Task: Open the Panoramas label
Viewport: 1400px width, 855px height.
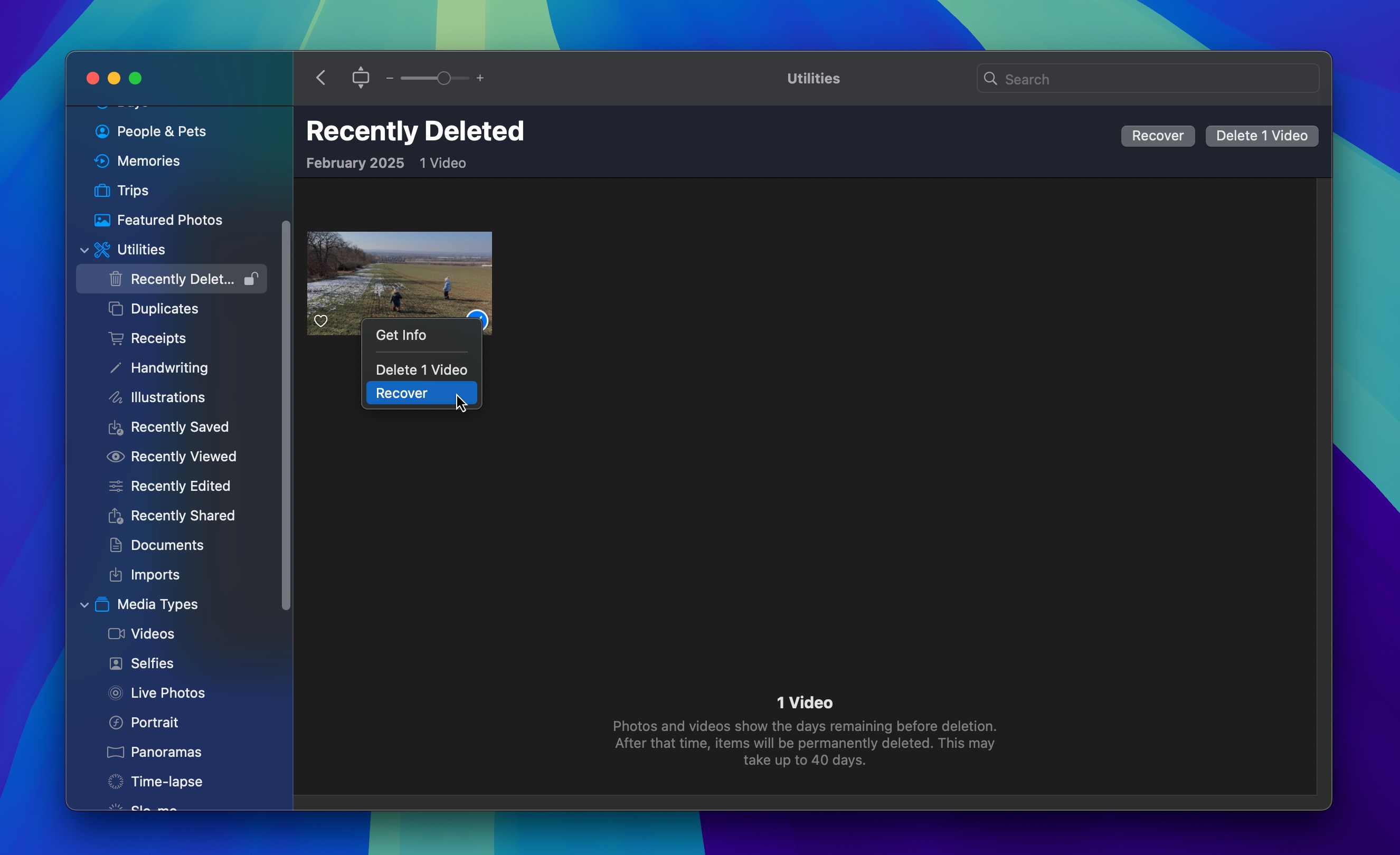Action: pos(166,752)
